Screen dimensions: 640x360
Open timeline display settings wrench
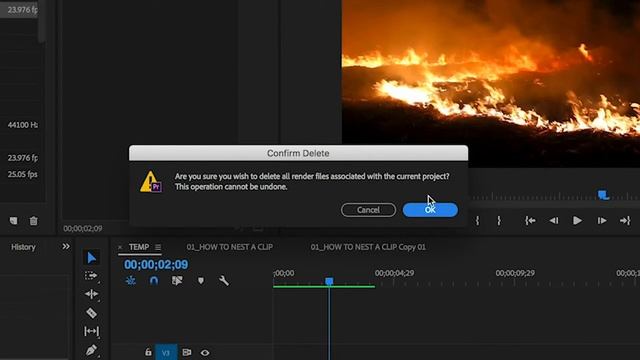tap(224, 280)
